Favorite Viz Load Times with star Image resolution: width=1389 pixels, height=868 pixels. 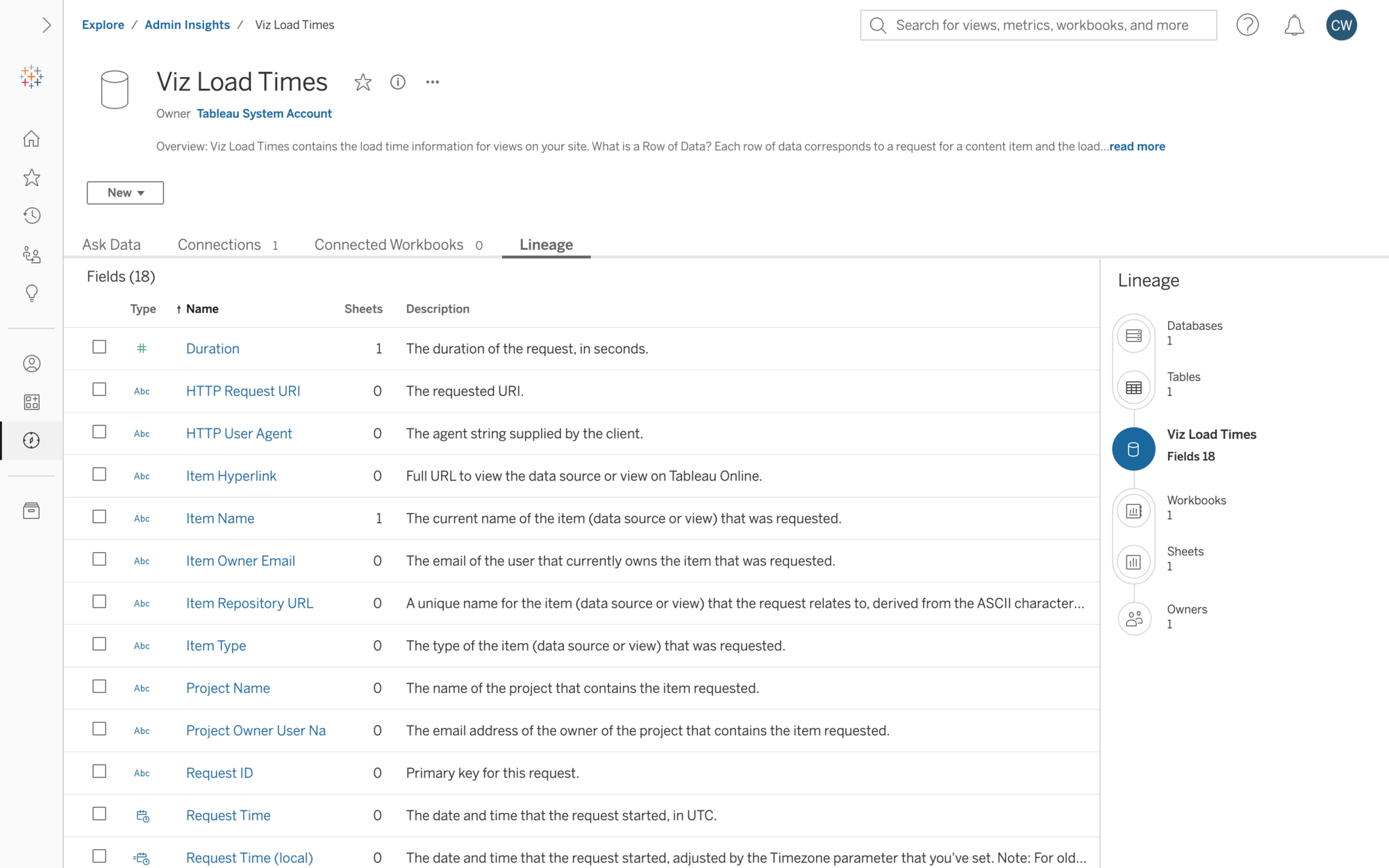click(x=363, y=82)
